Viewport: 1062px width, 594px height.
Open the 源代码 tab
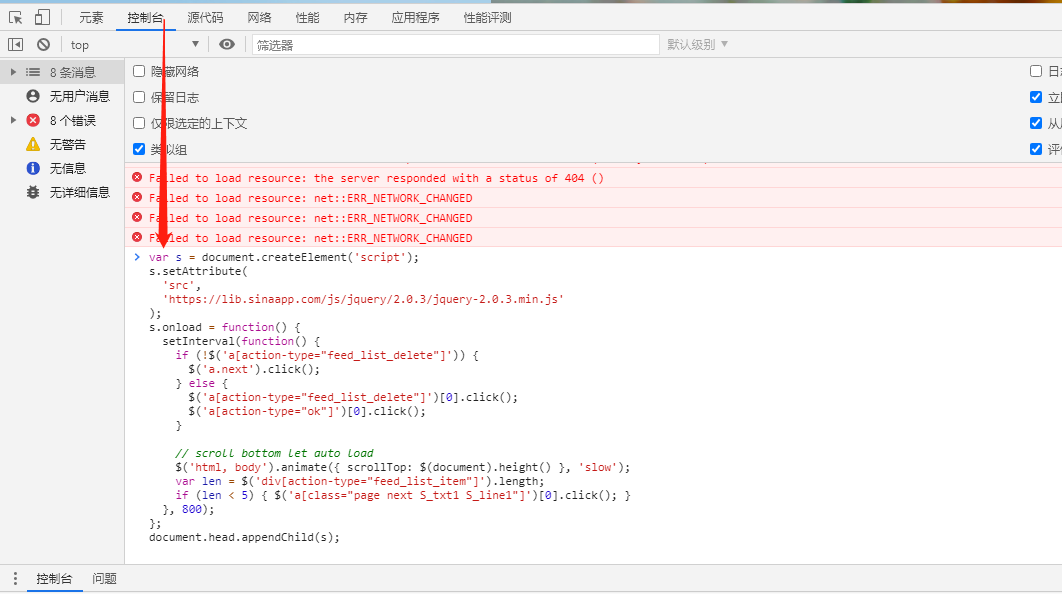(x=205, y=17)
